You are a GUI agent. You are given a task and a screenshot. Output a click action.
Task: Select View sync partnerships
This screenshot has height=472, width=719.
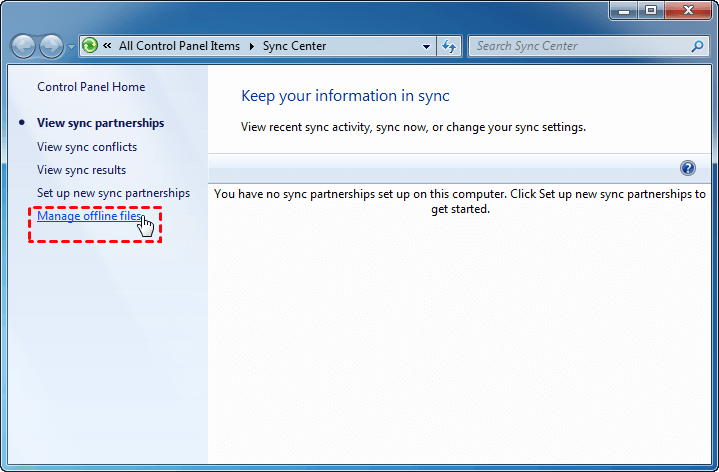tap(100, 123)
